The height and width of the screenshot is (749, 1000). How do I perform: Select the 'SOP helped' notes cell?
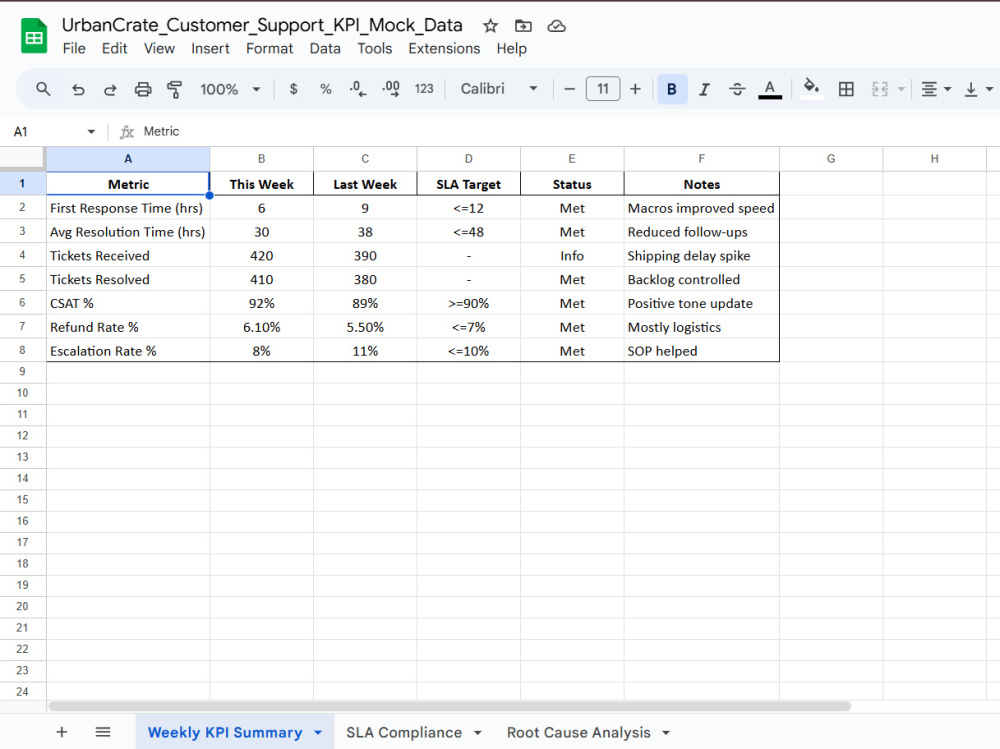[x=702, y=351]
